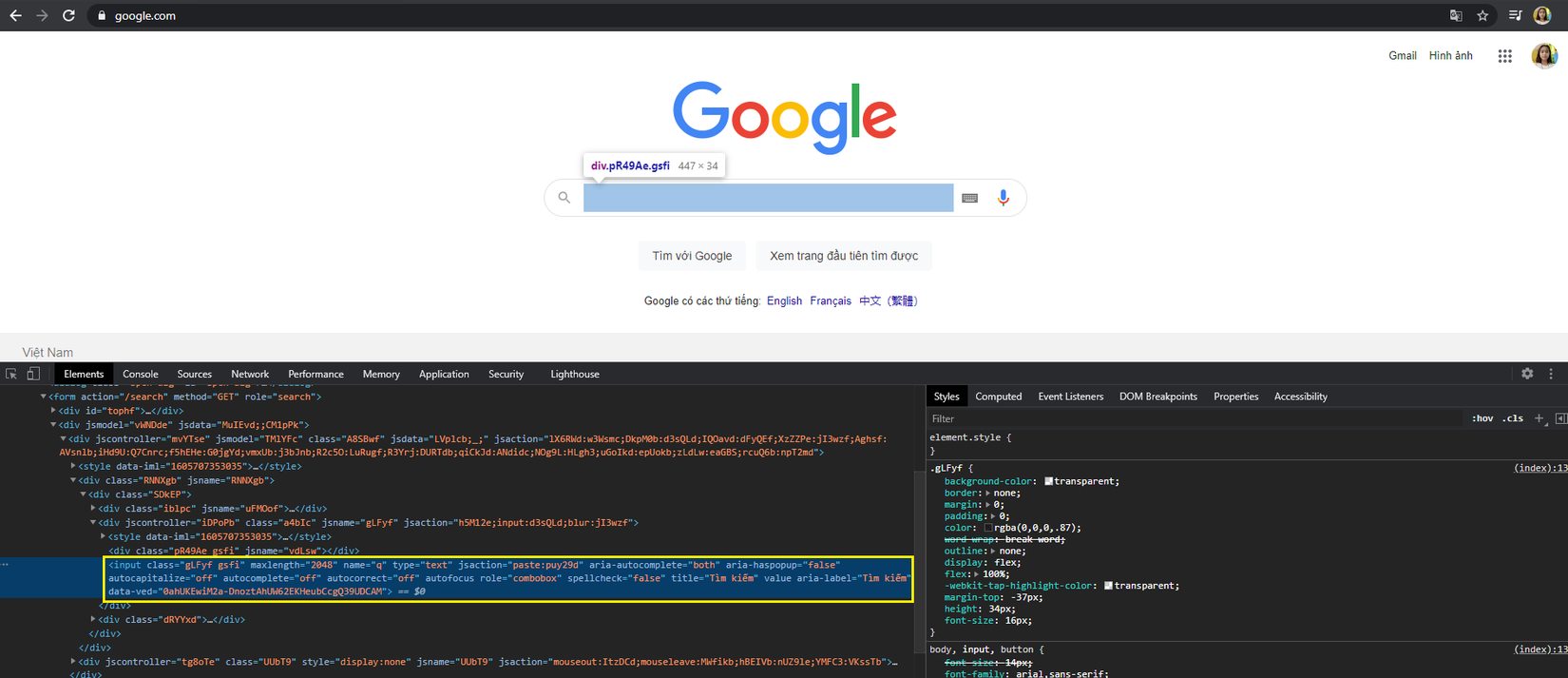Screen dimensions: 1568x678
Task: Select the div class=pR49Ae gsfi row
Action: (x=234, y=551)
